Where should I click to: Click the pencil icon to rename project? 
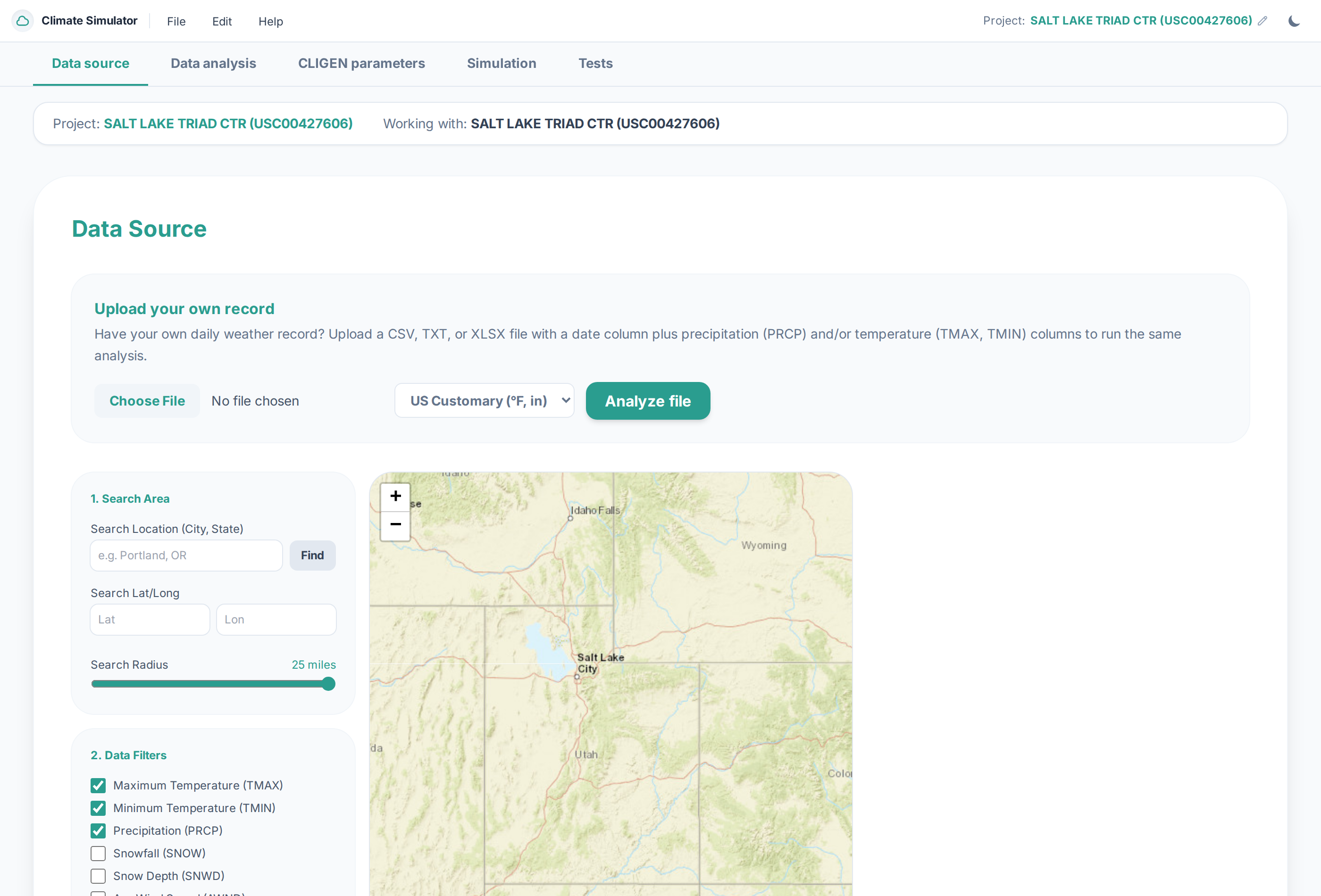click(1262, 21)
